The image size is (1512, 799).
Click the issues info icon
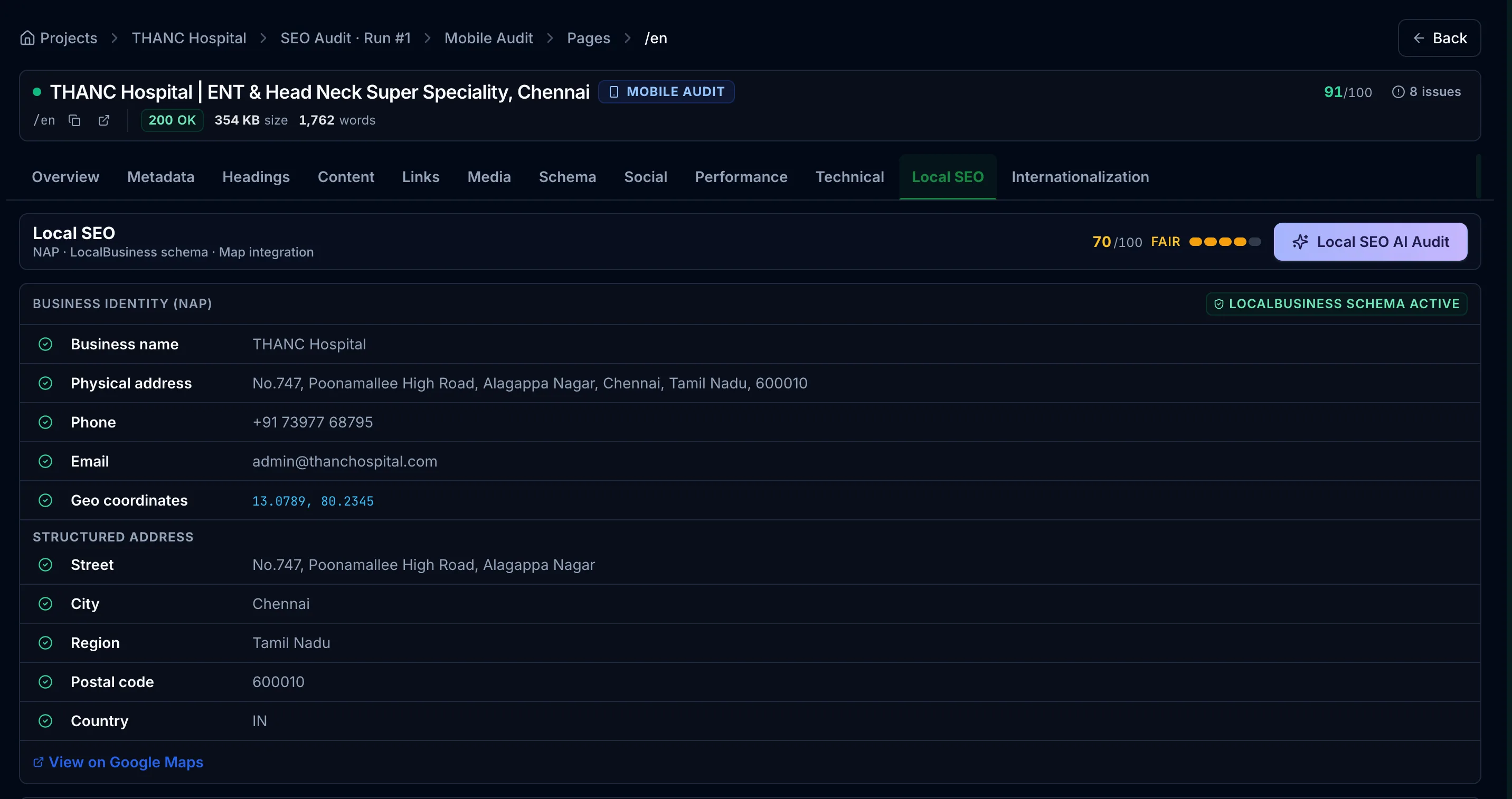coord(1398,92)
